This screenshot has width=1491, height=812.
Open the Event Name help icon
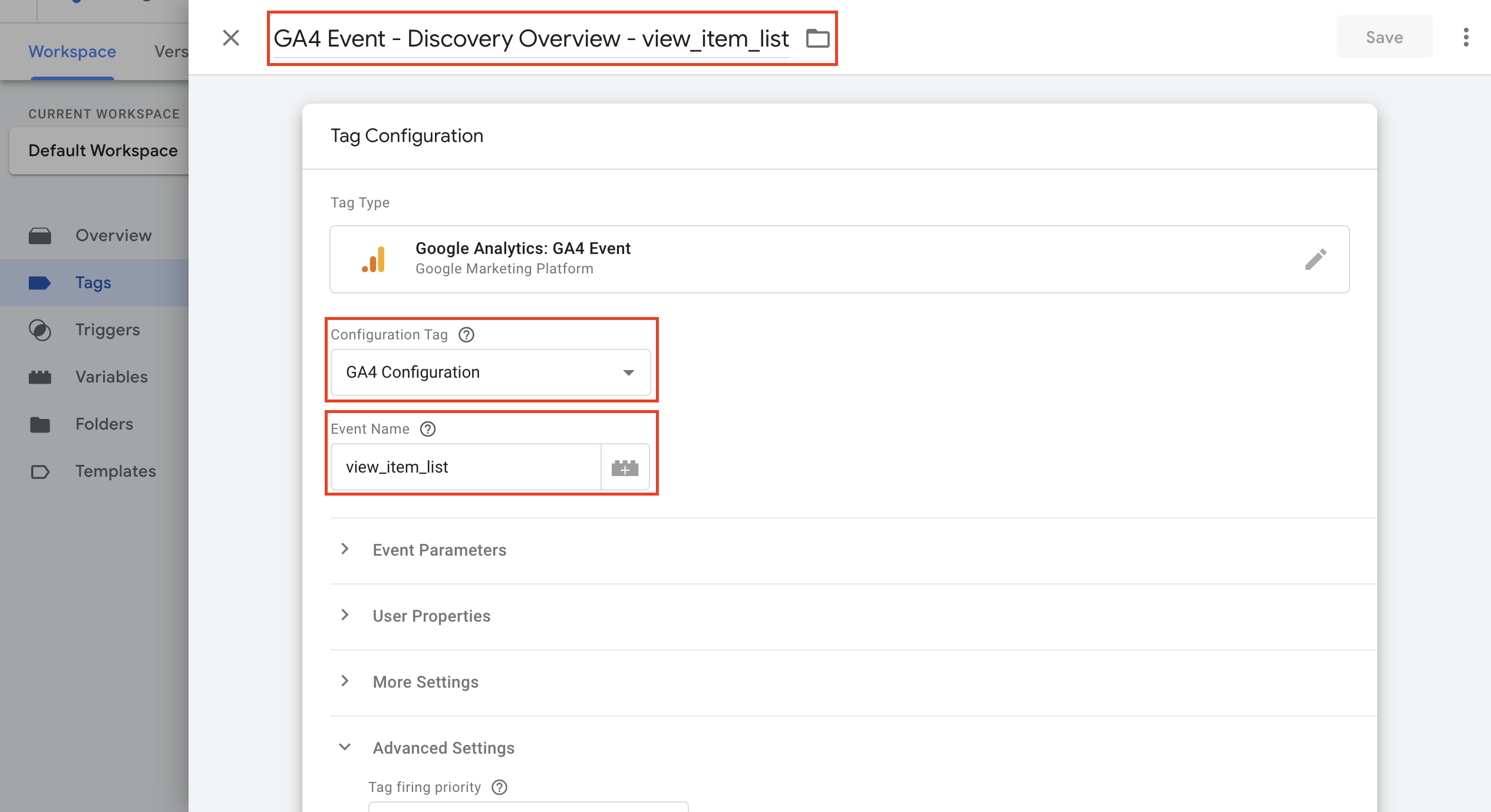tap(428, 429)
